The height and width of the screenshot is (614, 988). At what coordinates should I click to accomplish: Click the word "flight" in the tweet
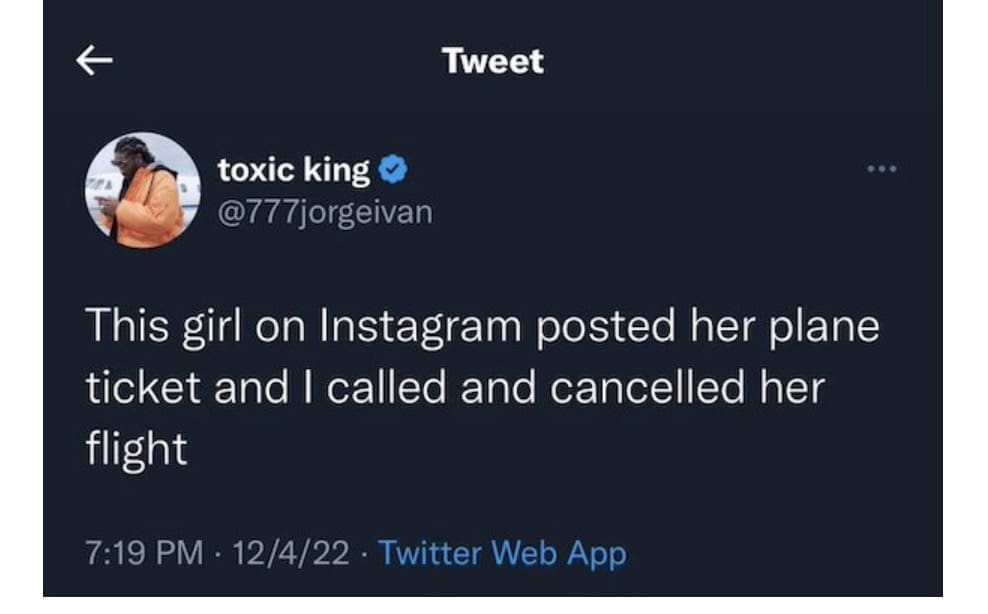[137, 448]
